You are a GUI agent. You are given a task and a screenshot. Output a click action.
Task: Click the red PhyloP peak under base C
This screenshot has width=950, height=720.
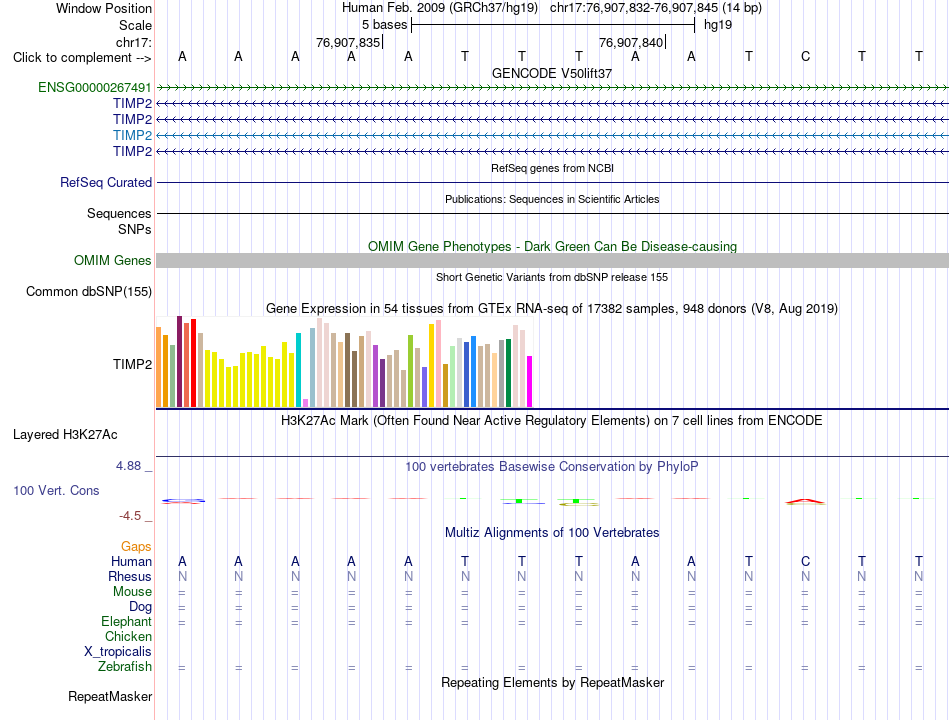click(805, 501)
